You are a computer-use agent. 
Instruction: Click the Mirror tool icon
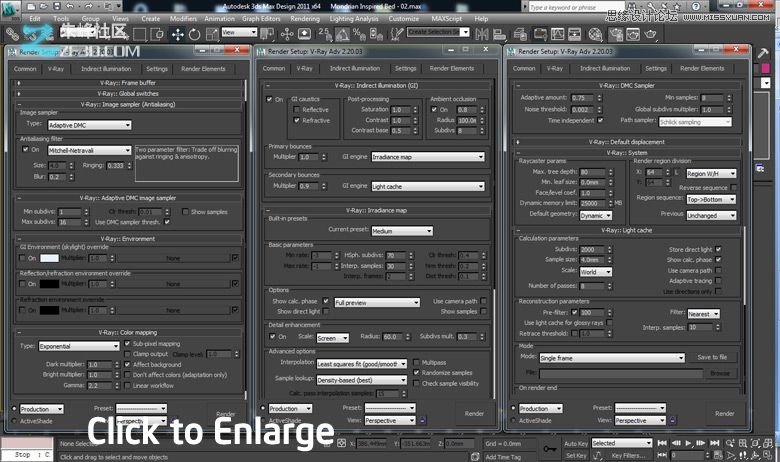(x=482, y=34)
